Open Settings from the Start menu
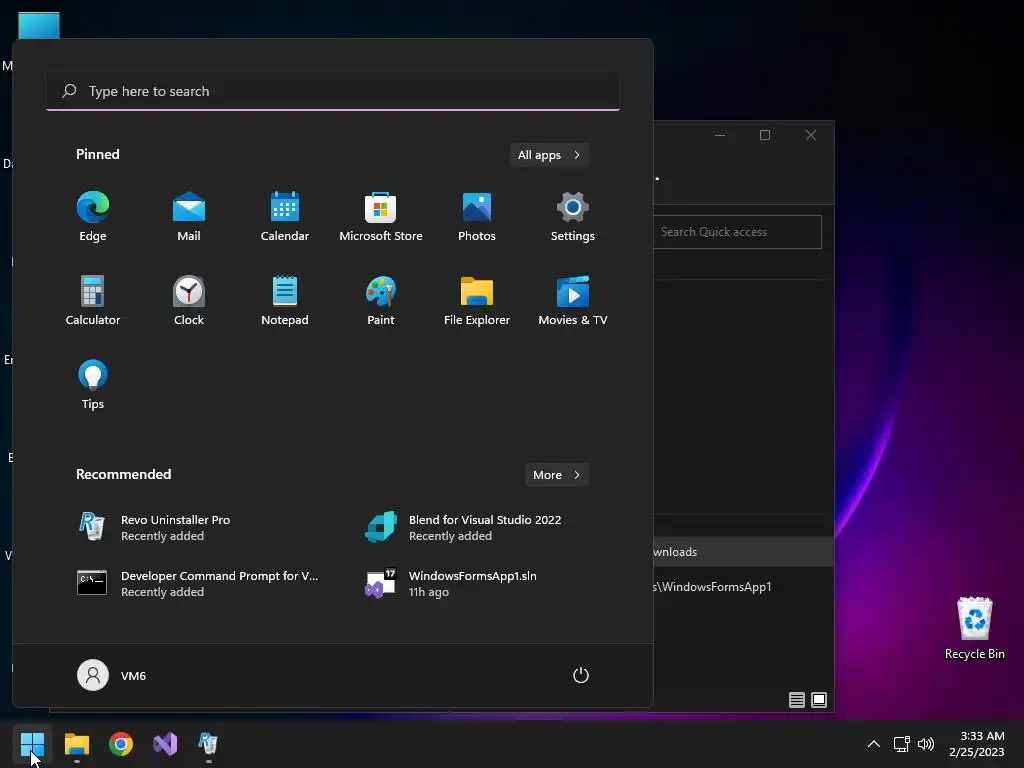The height and width of the screenshot is (768, 1024). click(x=573, y=217)
